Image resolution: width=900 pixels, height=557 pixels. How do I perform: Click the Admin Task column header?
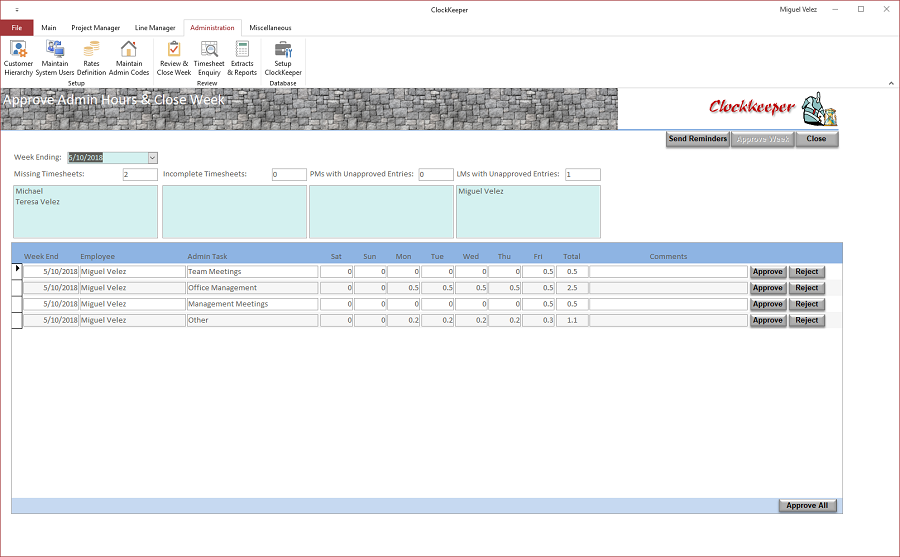click(207, 257)
